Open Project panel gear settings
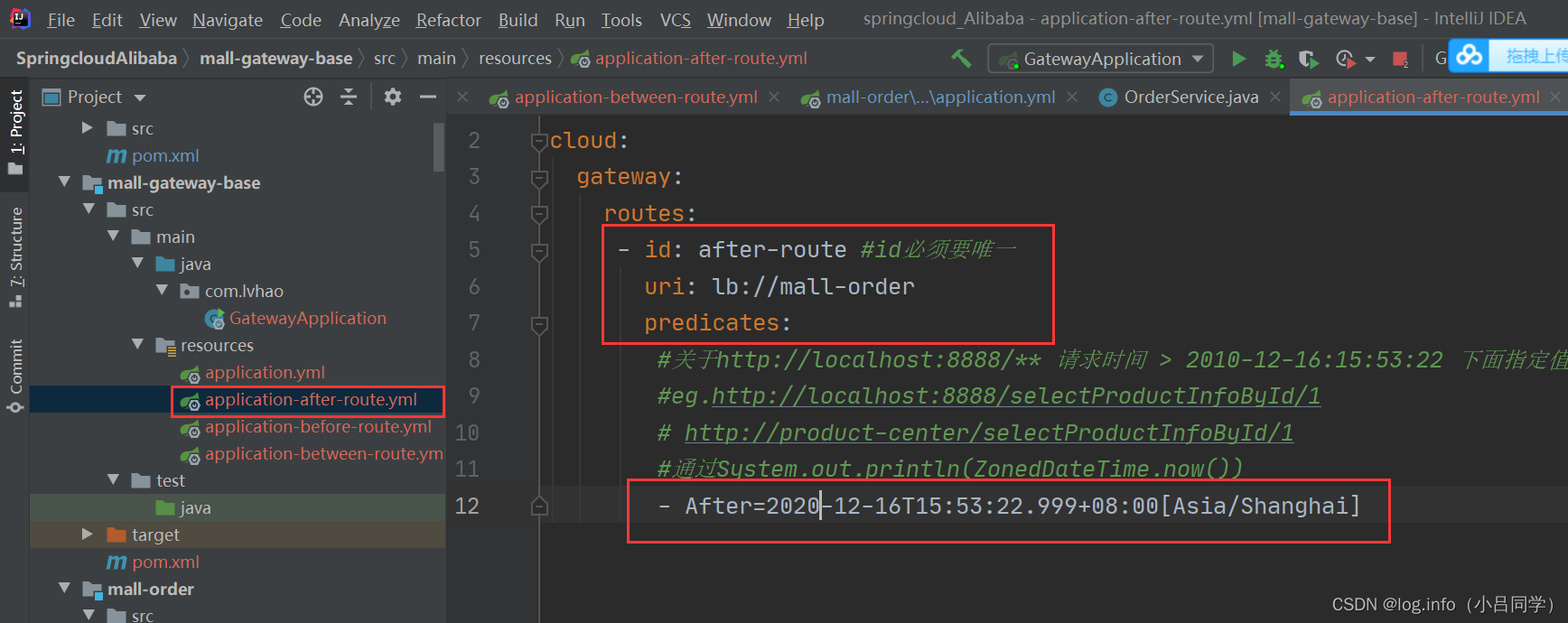Viewport: 1568px width, 623px height. pos(392,97)
